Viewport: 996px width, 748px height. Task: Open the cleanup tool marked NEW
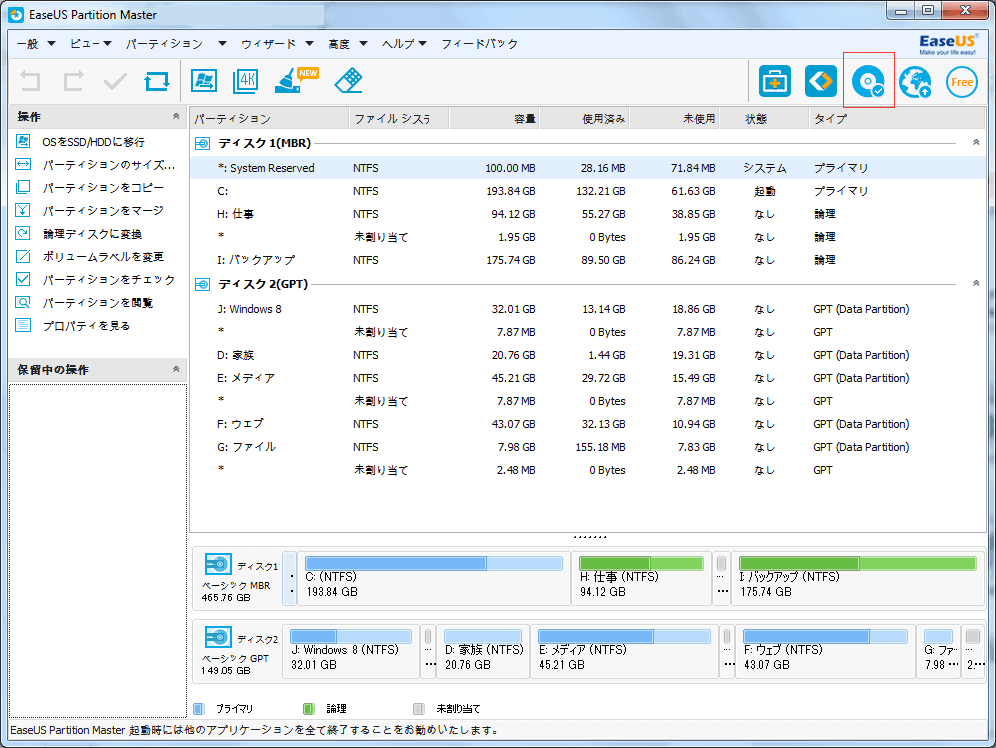point(295,81)
